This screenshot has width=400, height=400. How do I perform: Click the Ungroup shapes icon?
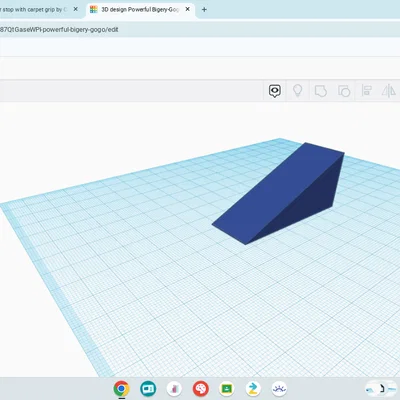344,91
